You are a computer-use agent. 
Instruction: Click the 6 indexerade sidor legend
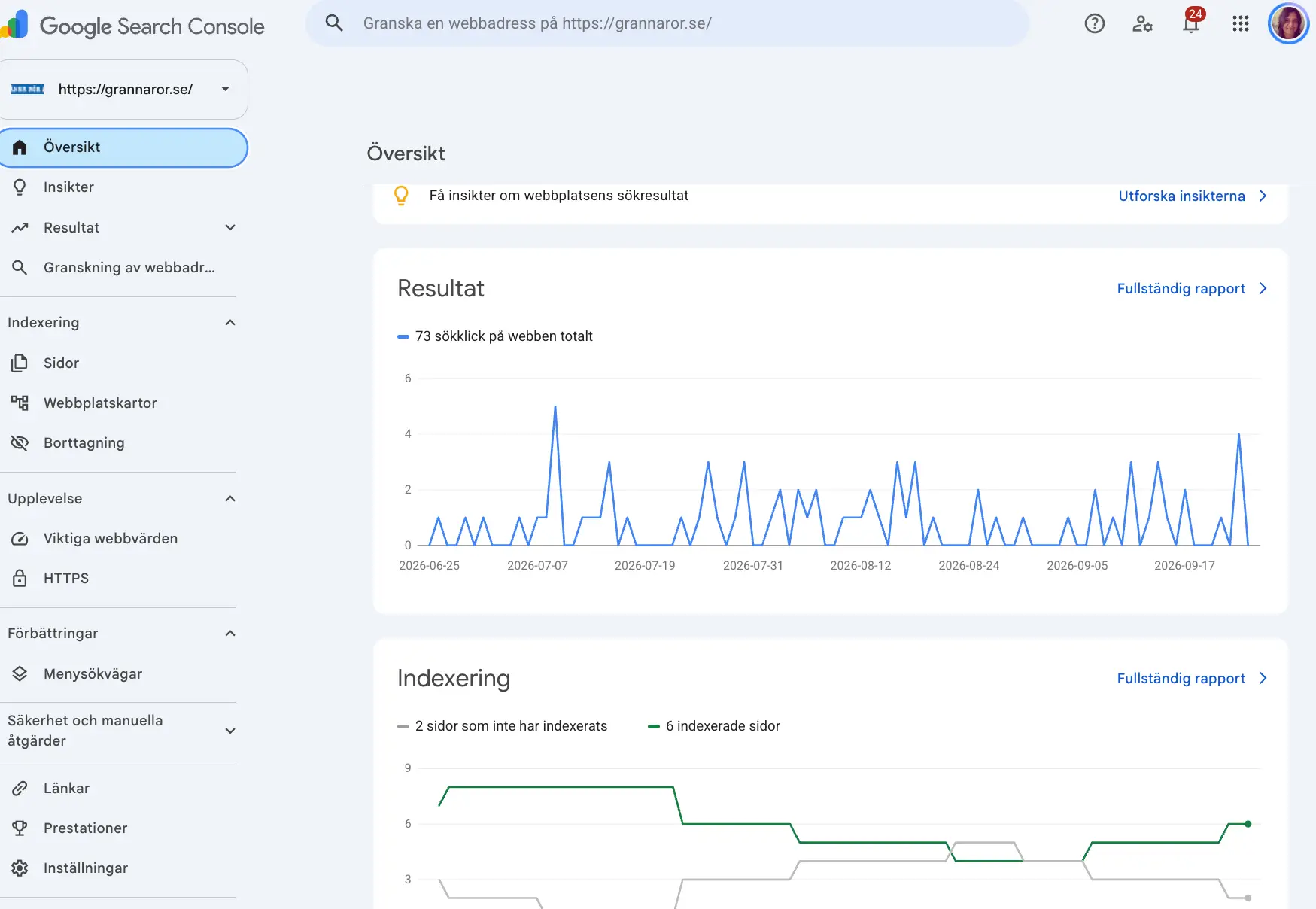point(714,726)
